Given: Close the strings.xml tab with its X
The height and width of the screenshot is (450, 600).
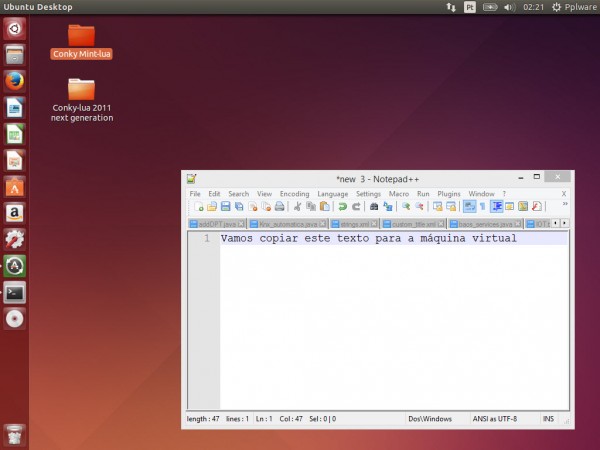Looking at the screenshot, I should coord(374,223).
